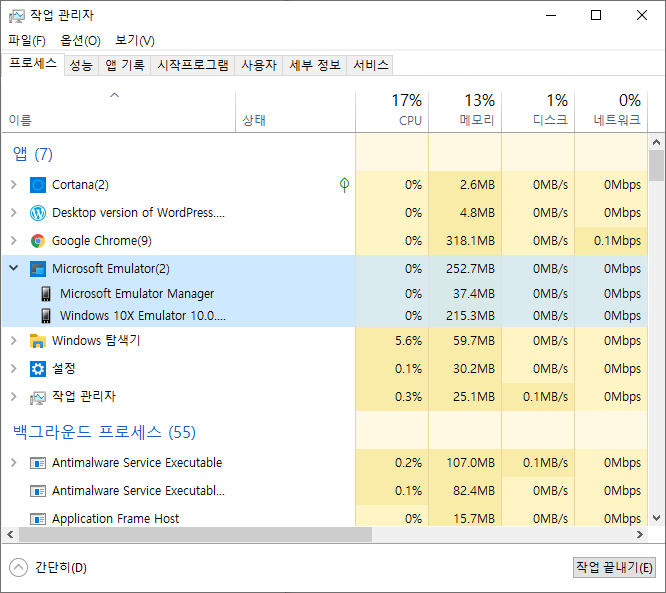Click the Task Manager title bar icon

click(x=17, y=16)
